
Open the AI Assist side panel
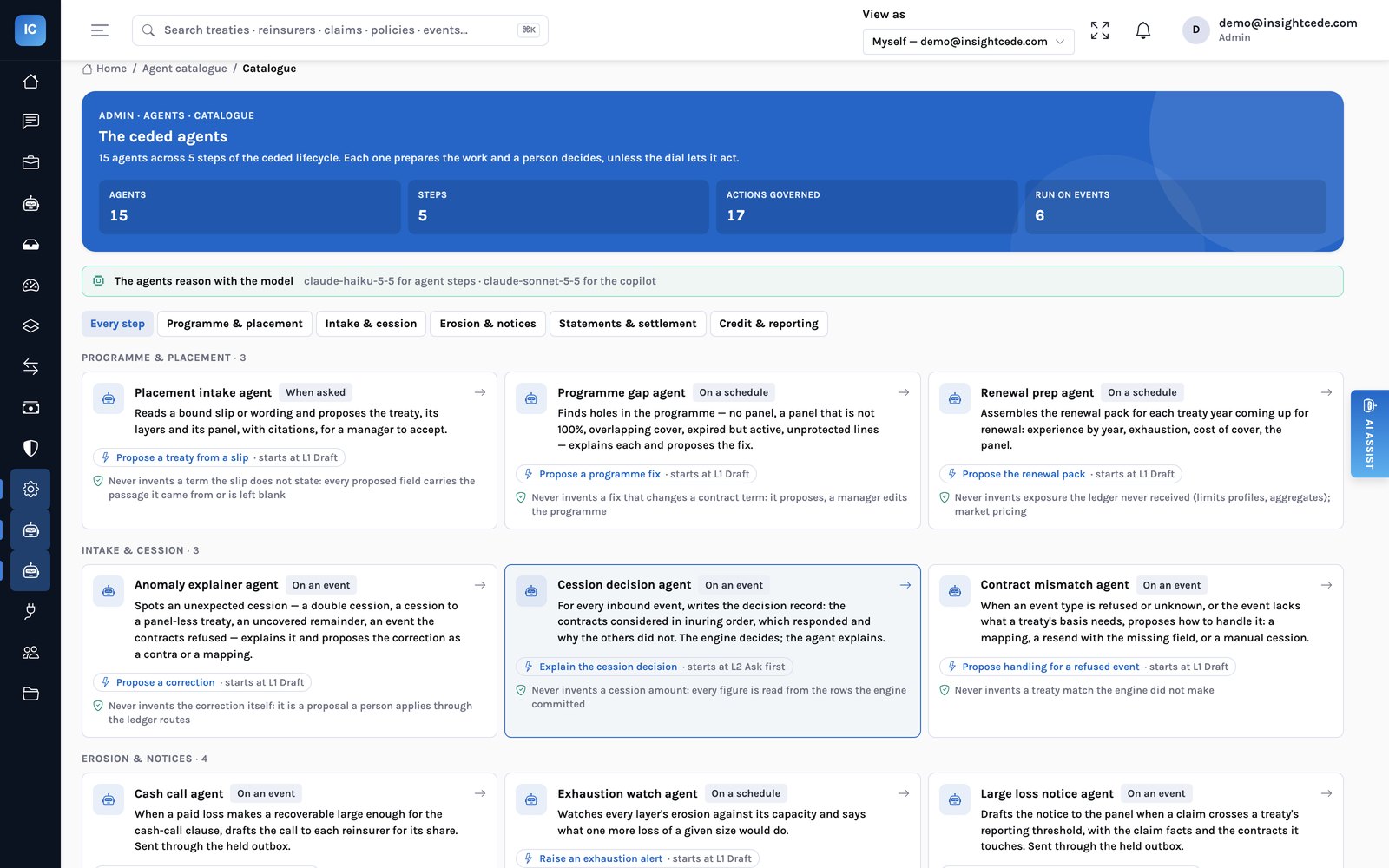1369,434
